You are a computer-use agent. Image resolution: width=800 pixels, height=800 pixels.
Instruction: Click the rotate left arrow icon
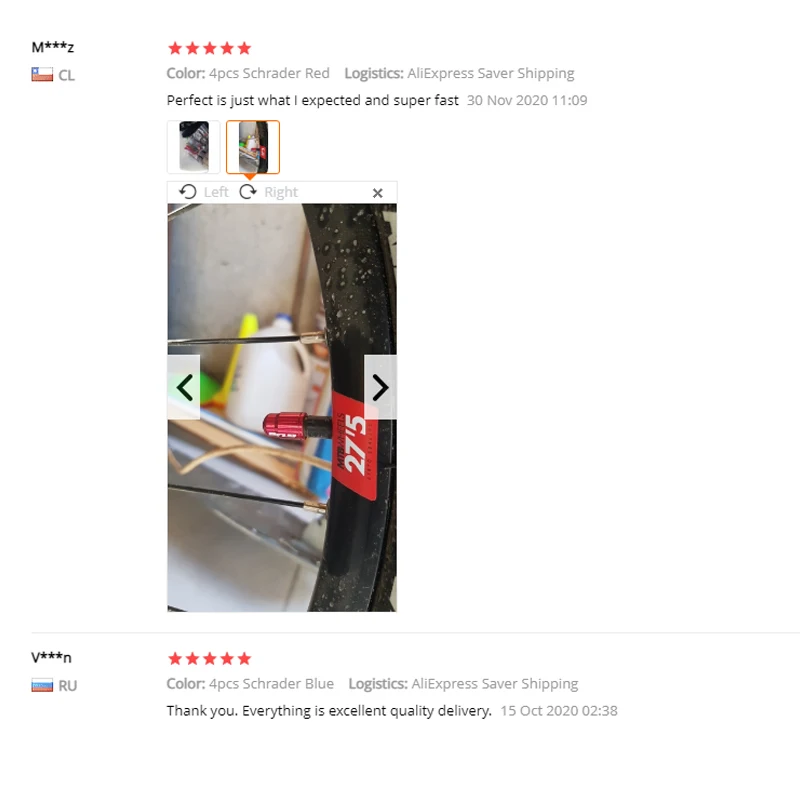(188, 192)
